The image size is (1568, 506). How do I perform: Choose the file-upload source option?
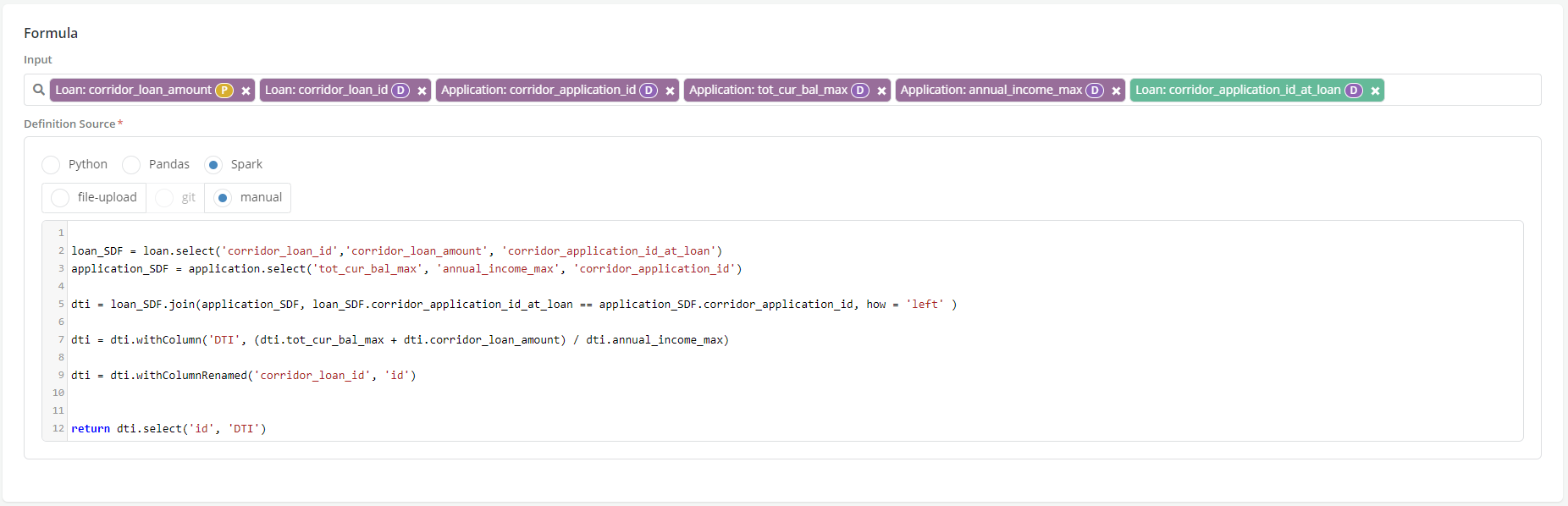pyautogui.click(x=60, y=198)
